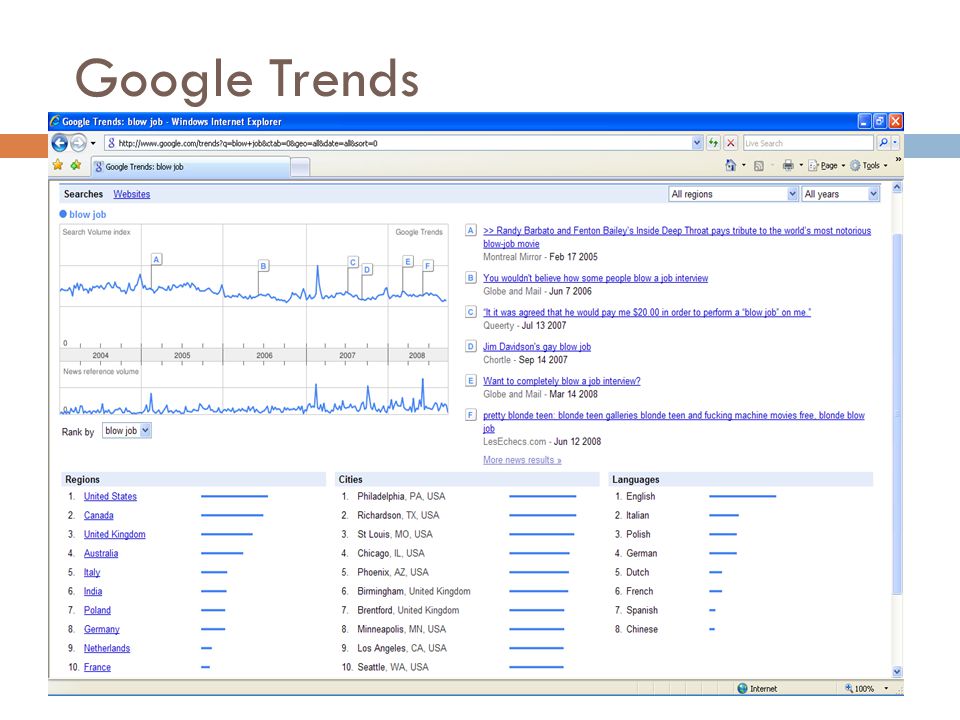This screenshot has height=720, width=960.
Task: Click graph flag marker F
Action: tap(428, 266)
